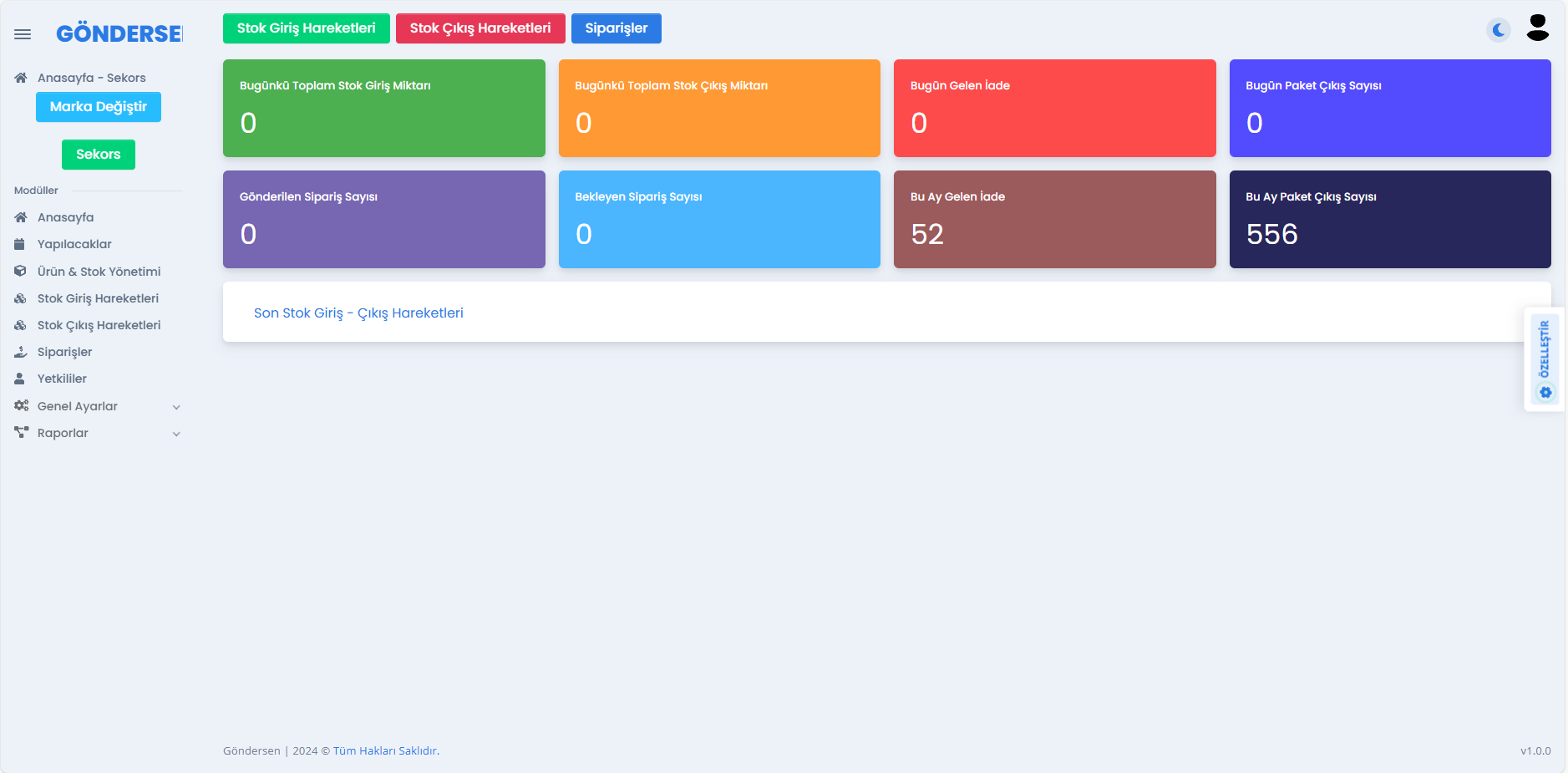Open the Özelleştir customizer side tab

coord(1545,359)
